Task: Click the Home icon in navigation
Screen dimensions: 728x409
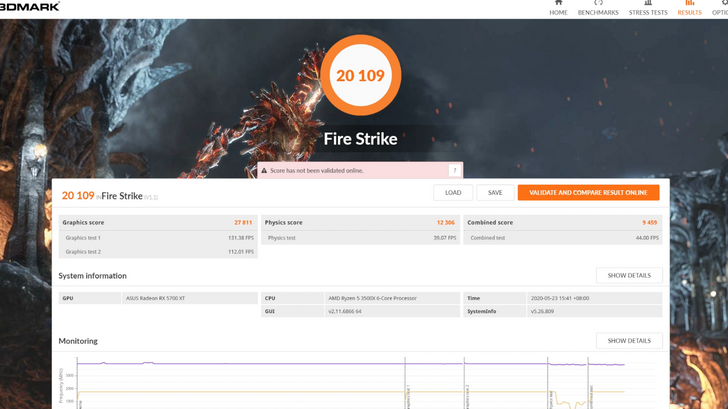Action: [558, 3]
